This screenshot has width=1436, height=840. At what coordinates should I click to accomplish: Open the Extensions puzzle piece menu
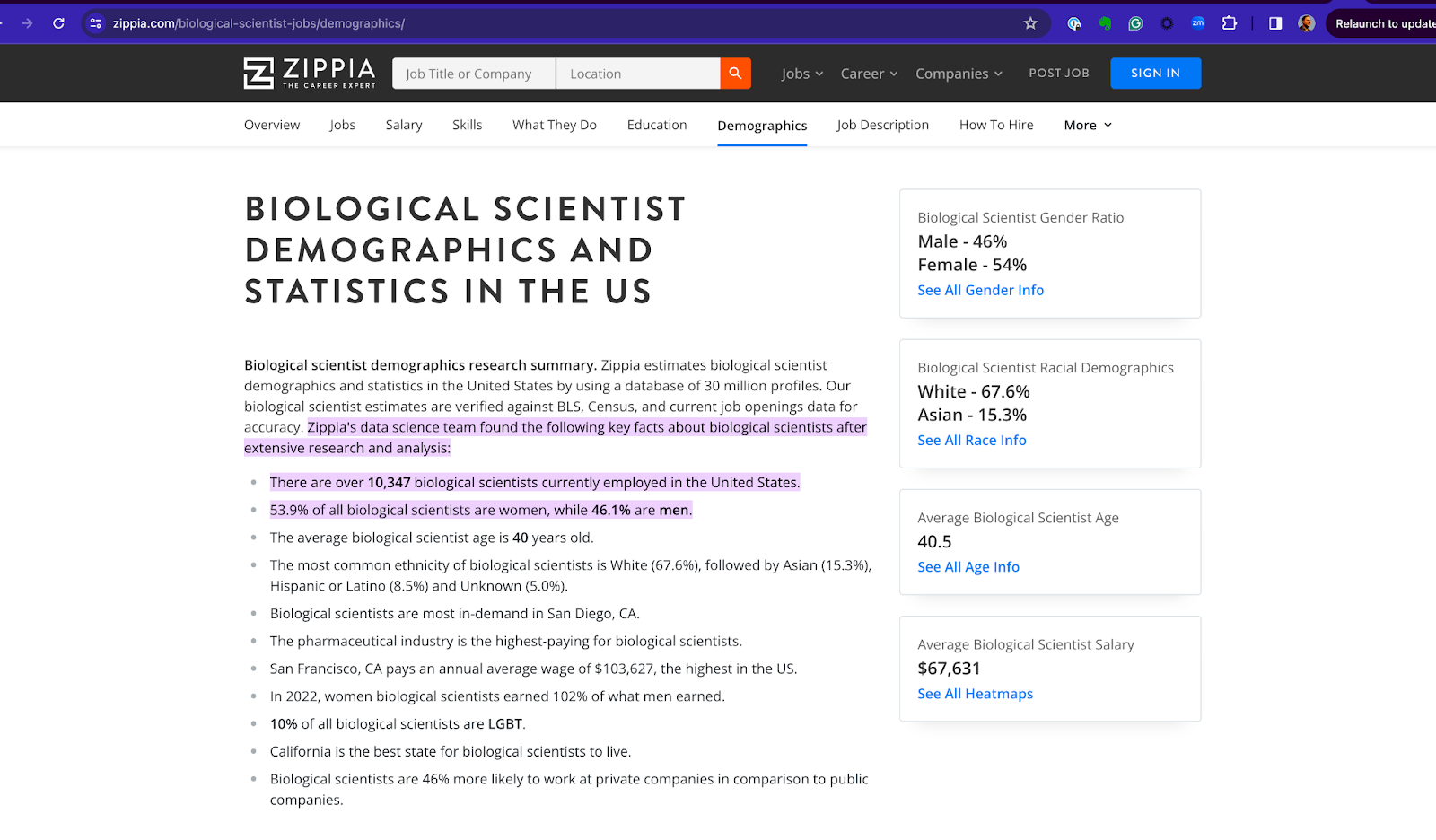[1230, 23]
